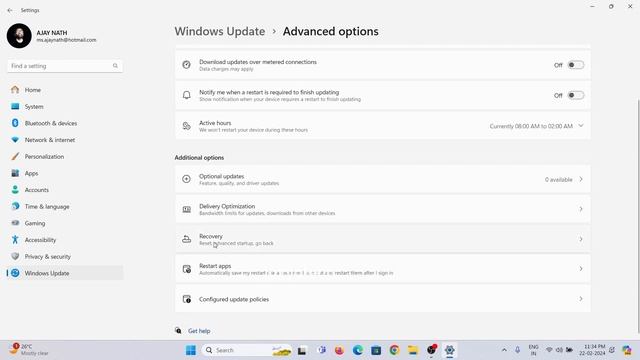The width and height of the screenshot is (640, 360).
Task: Click the Accounts person icon
Action: [15, 190]
